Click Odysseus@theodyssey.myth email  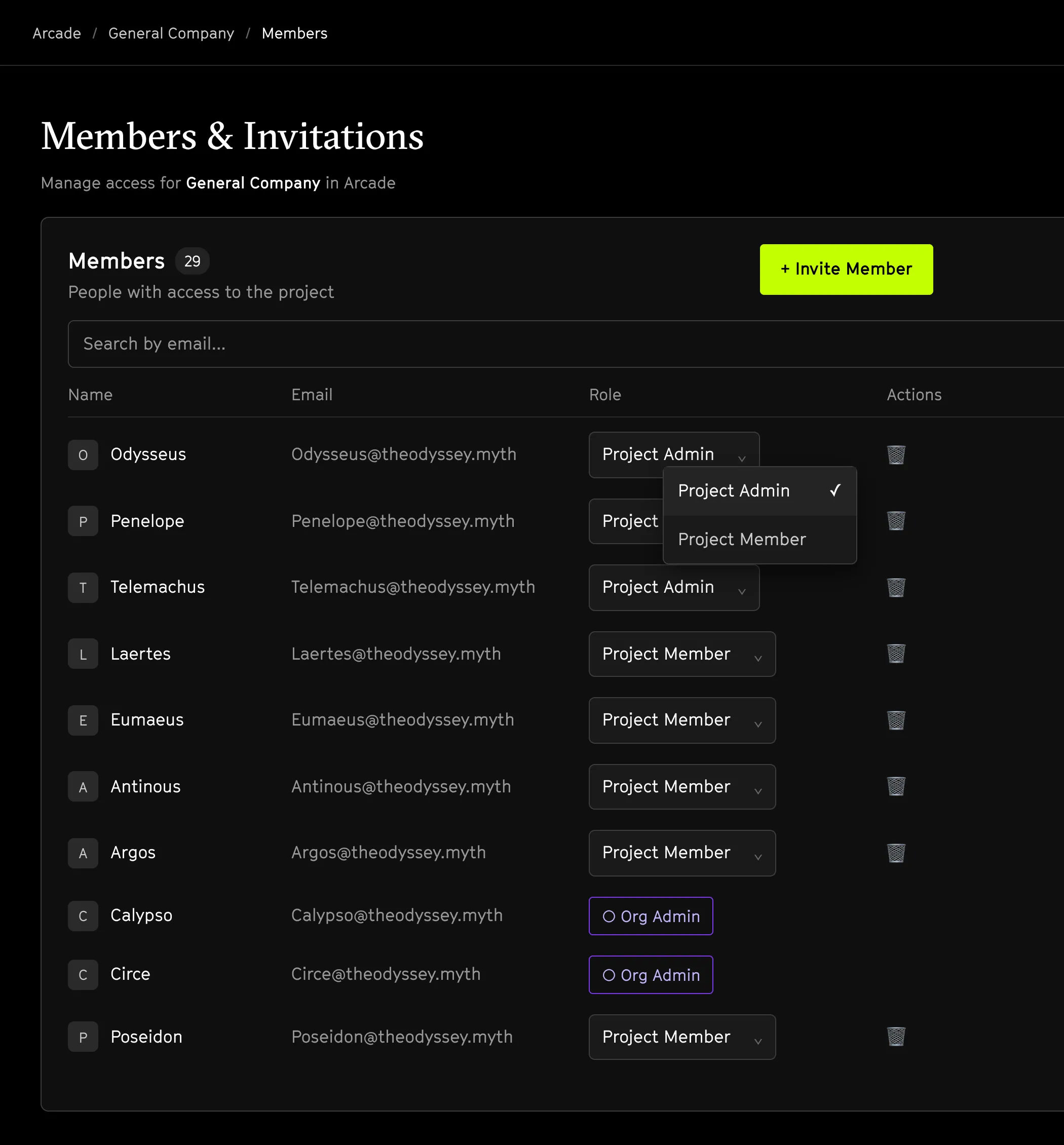(404, 455)
